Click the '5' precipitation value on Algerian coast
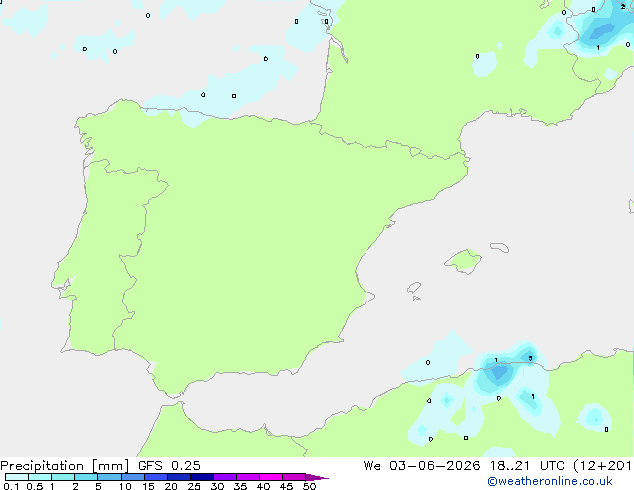 pos(530,358)
